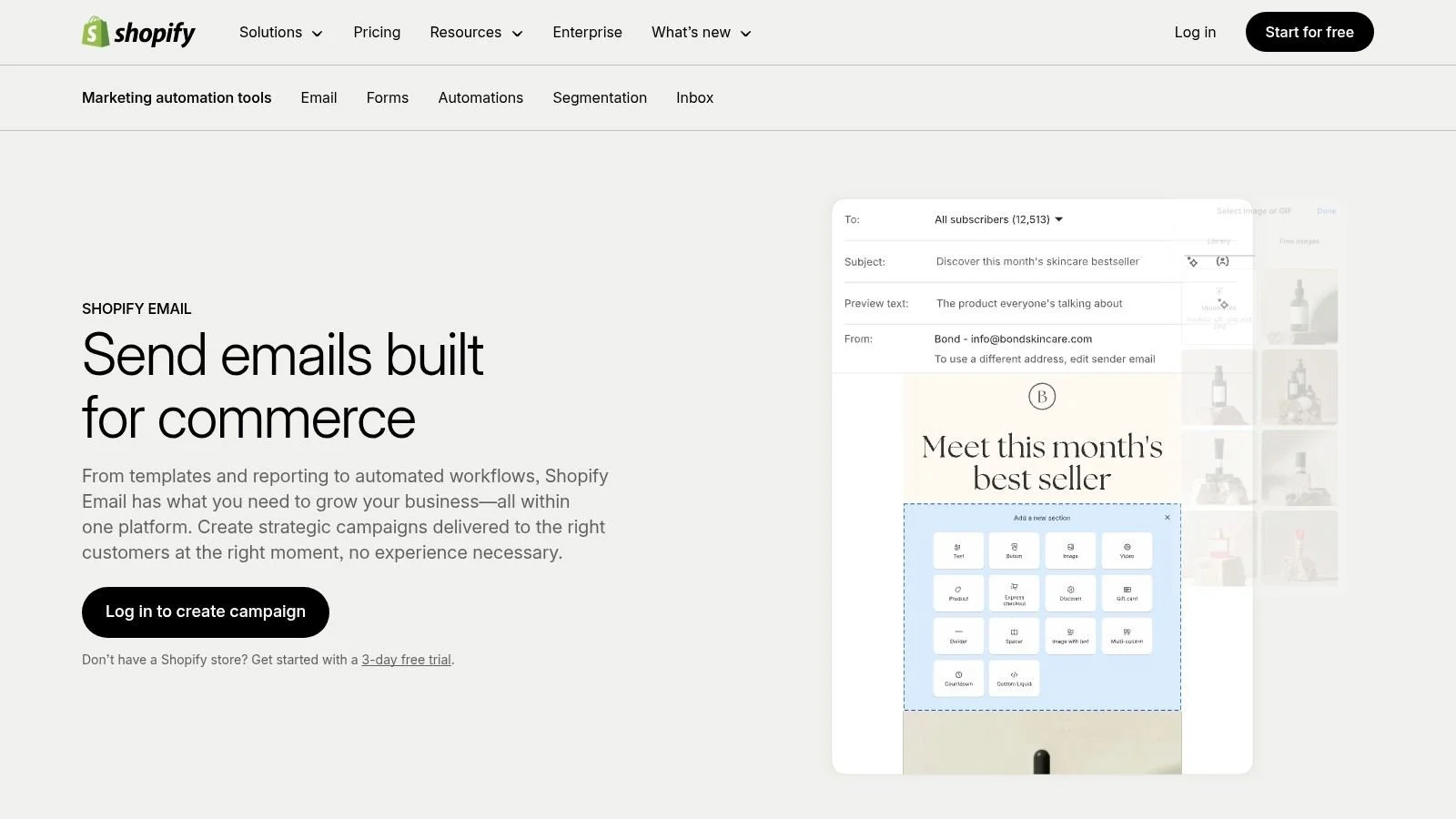Click the Start for free button

[x=1309, y=32]
